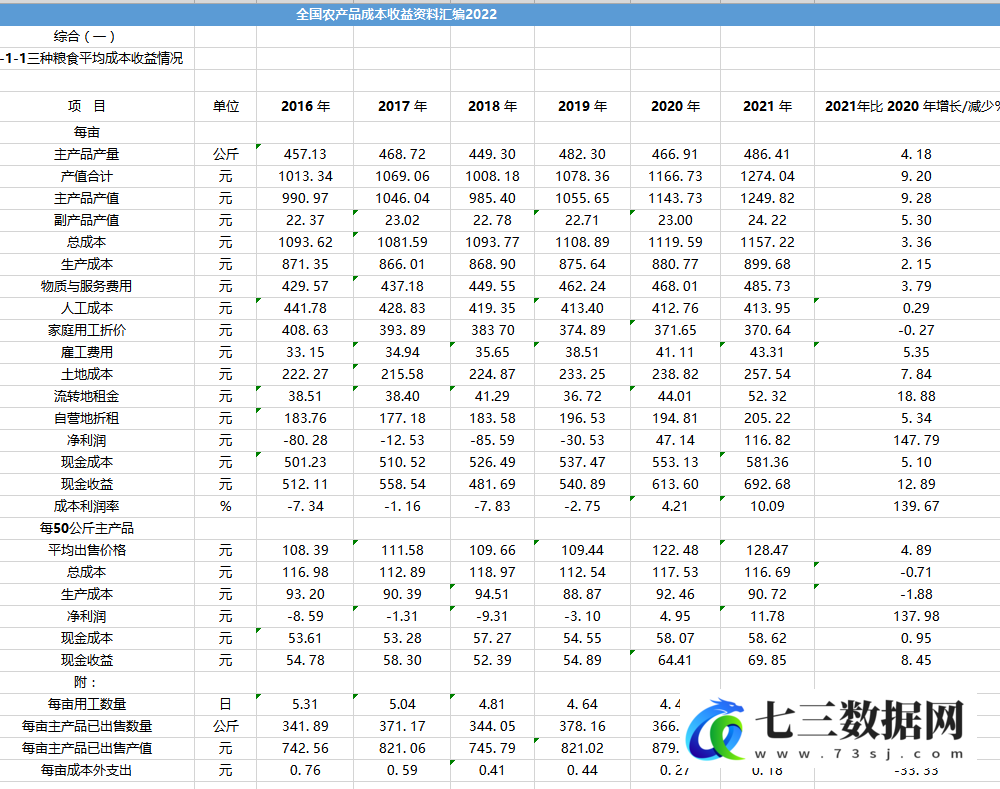Click cell 985.40 in 主产品产值 row

point(492,198)
